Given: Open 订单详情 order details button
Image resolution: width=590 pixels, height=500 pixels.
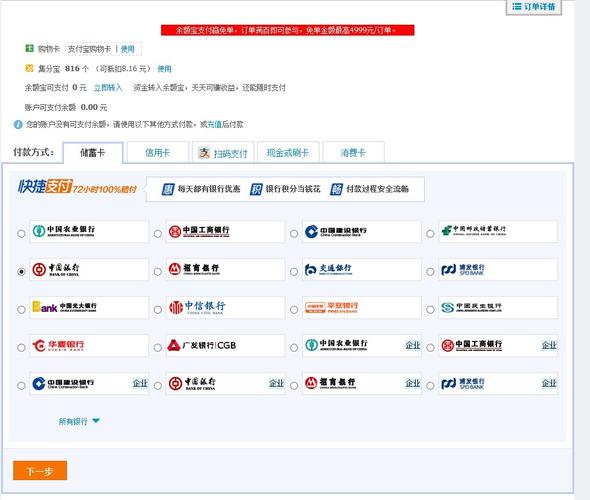Looking at the screenshot, I should (534, 7).
